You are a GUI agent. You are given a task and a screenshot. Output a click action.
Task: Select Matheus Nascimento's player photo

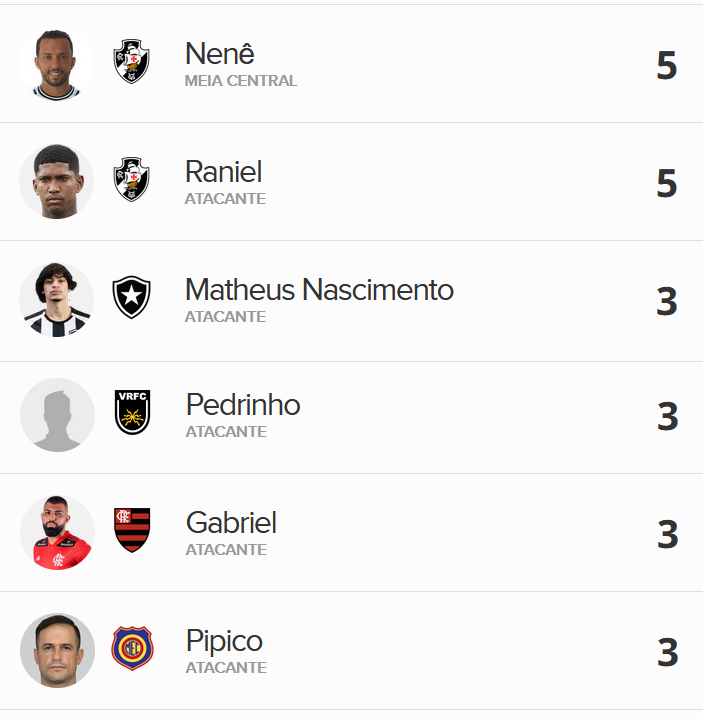pos(56,299)
